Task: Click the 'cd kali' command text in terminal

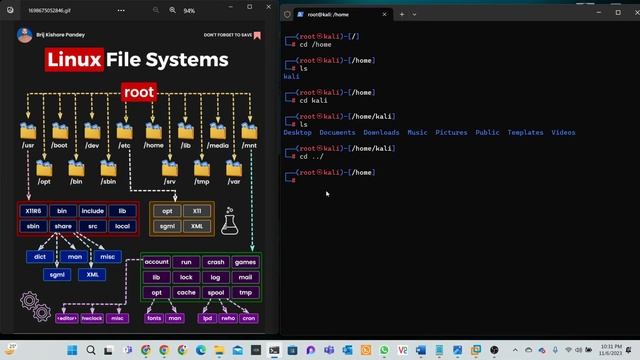Action: pos(313,100)
